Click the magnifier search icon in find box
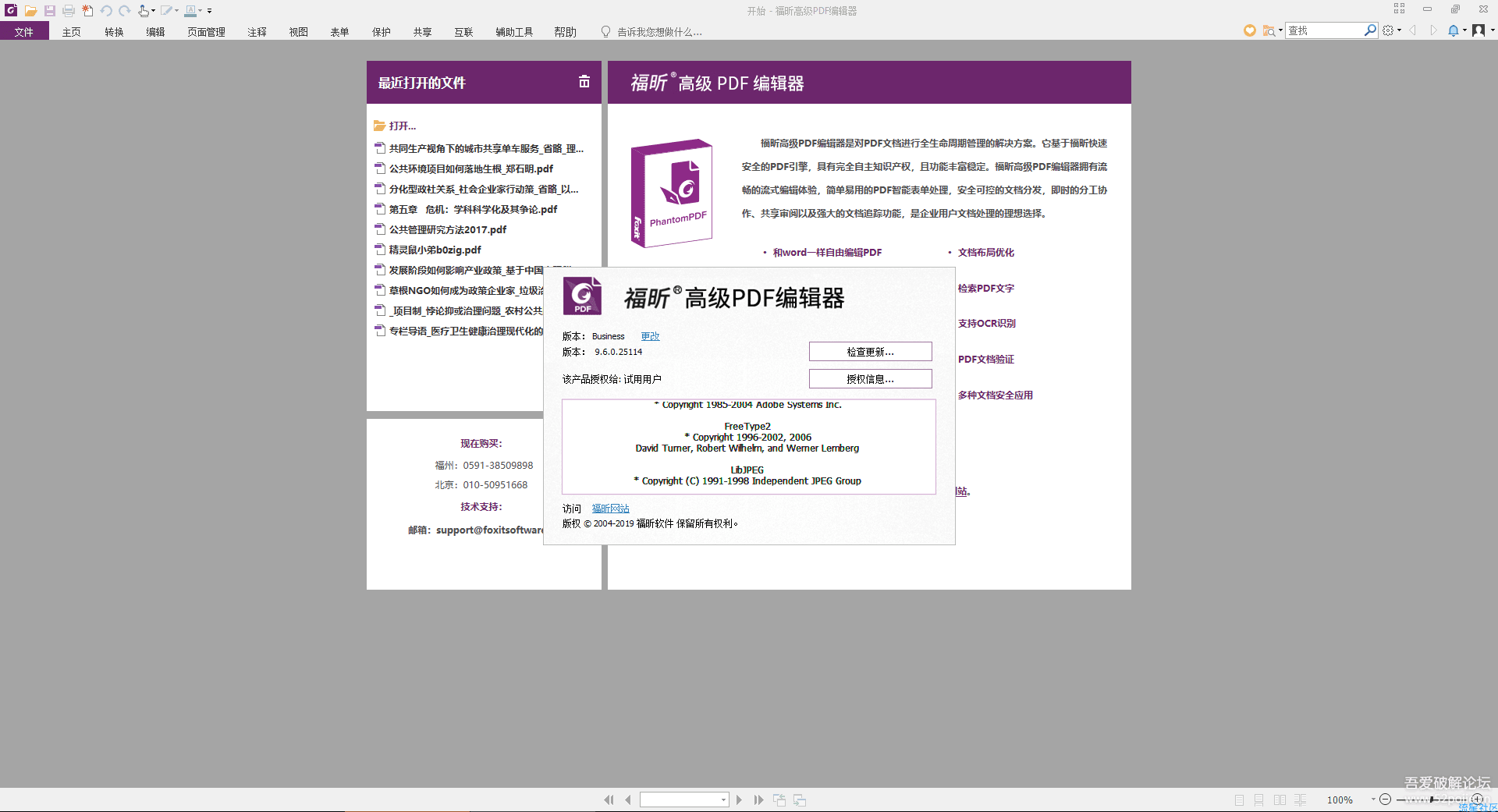The width and height of the screenshot is (1498, 812). coord(1370,30)
